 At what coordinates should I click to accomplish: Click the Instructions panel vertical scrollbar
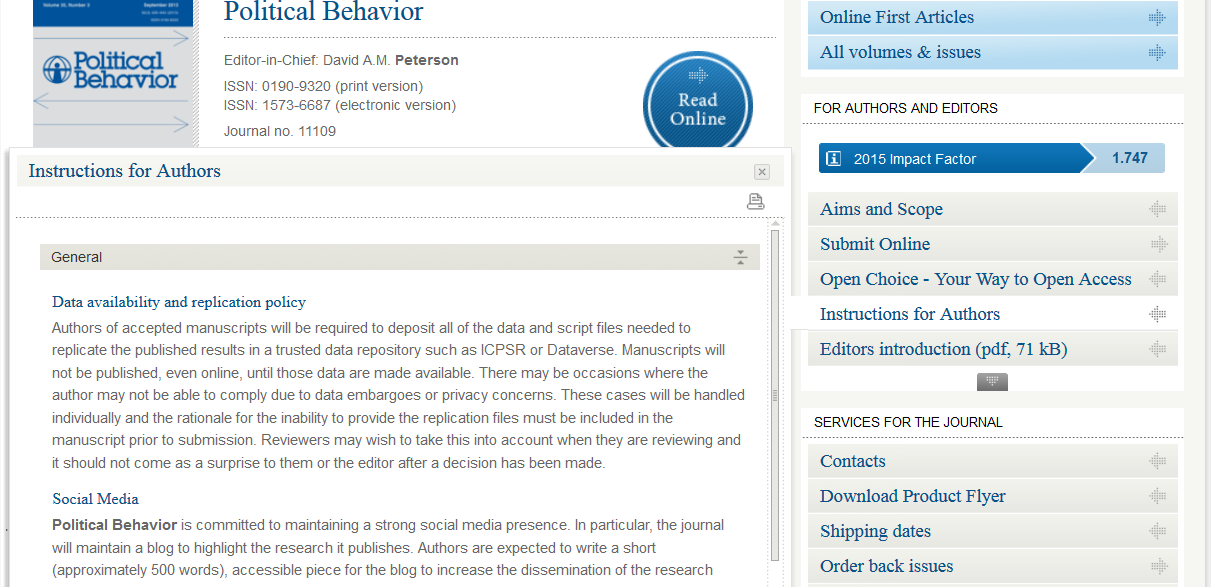tap(775, 395)
